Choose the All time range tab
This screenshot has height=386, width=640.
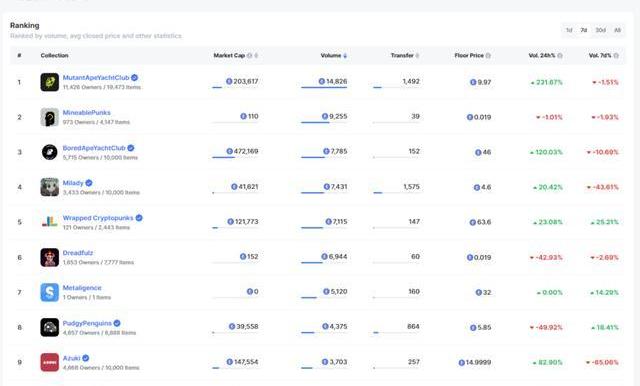618,30
